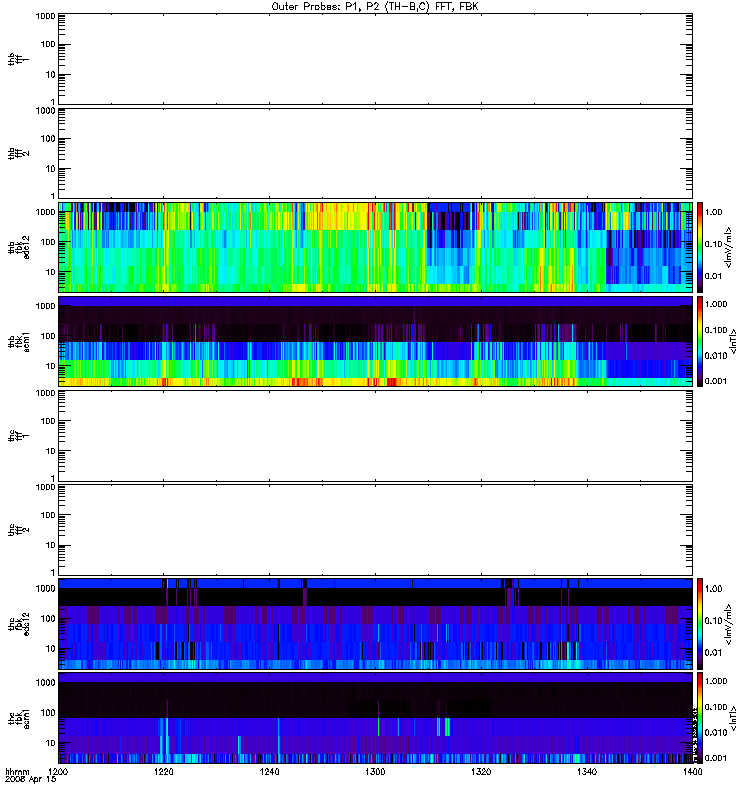Click the '1320' time axis label
The image size is (750, 800).
(x=481, y=772)
